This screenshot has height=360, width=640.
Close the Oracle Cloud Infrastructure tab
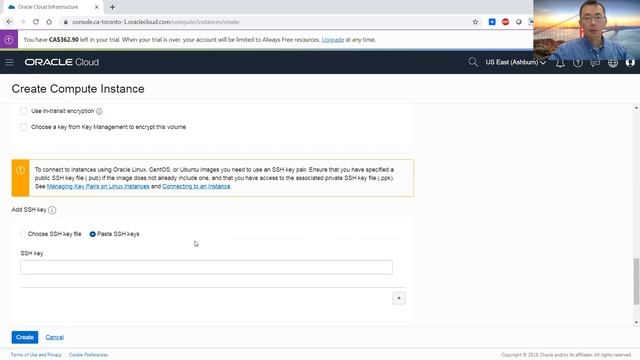[97, 7]
